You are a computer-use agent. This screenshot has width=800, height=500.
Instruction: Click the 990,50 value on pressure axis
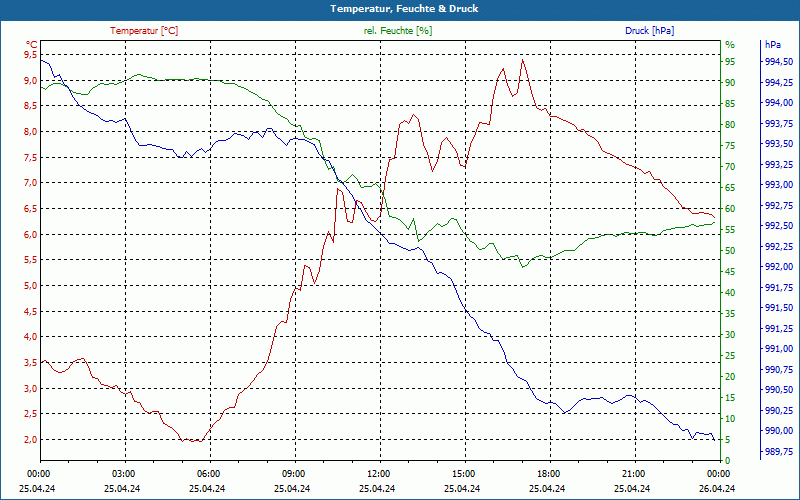[x=779, y=390]
